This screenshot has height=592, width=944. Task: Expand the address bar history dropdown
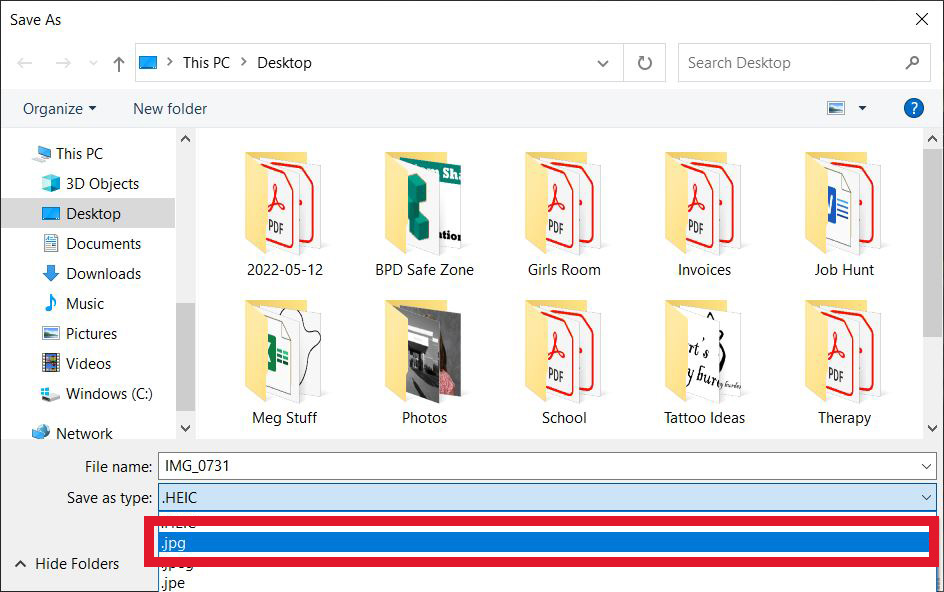coord(603,62)
